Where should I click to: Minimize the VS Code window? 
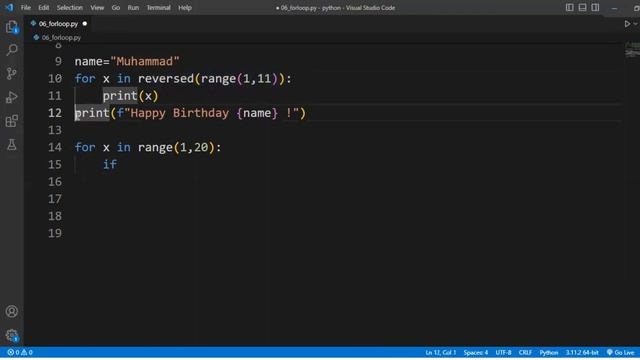[x=614, y=8]
